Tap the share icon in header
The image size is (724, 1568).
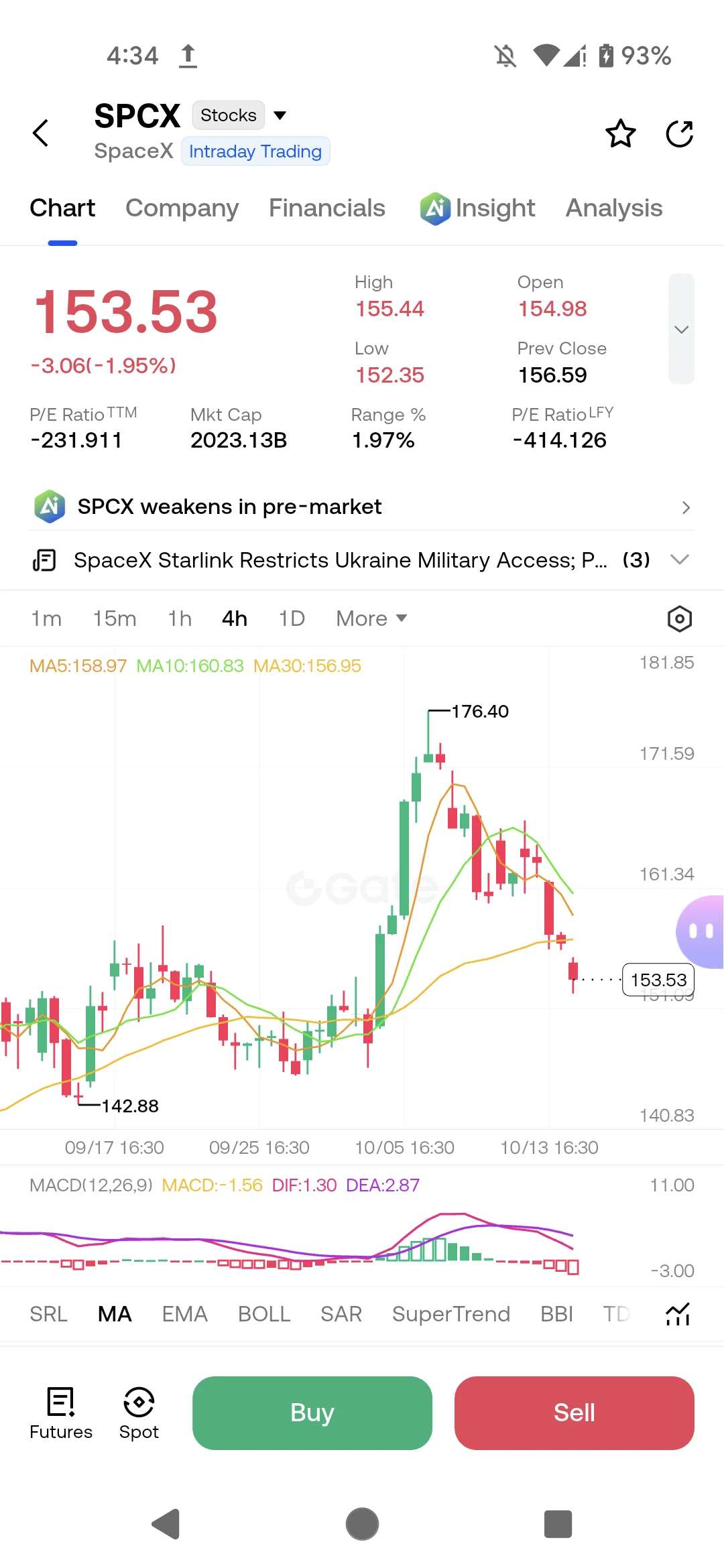click(679, 133)
